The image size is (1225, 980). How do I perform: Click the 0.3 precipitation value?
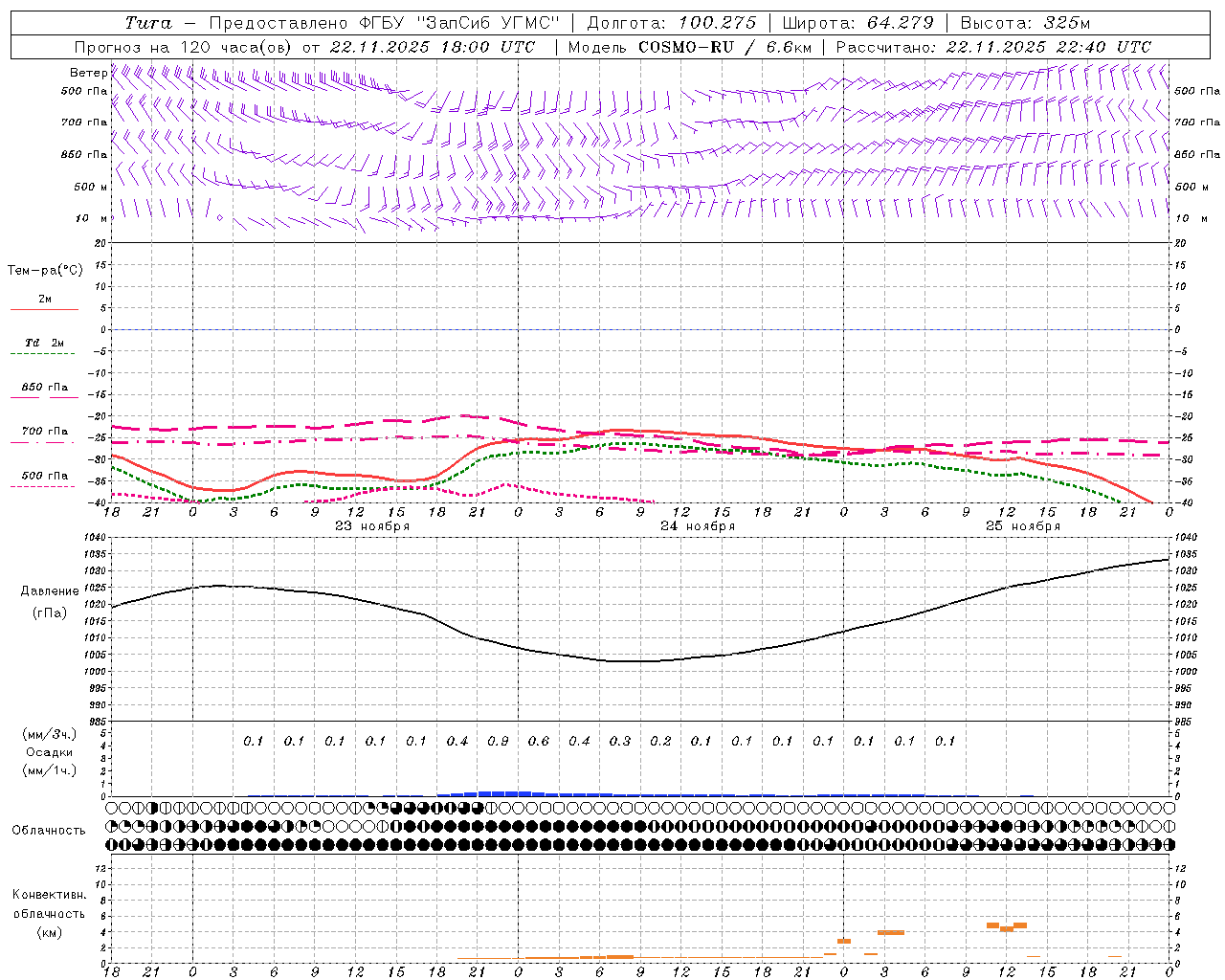click(x=620, y=742)
